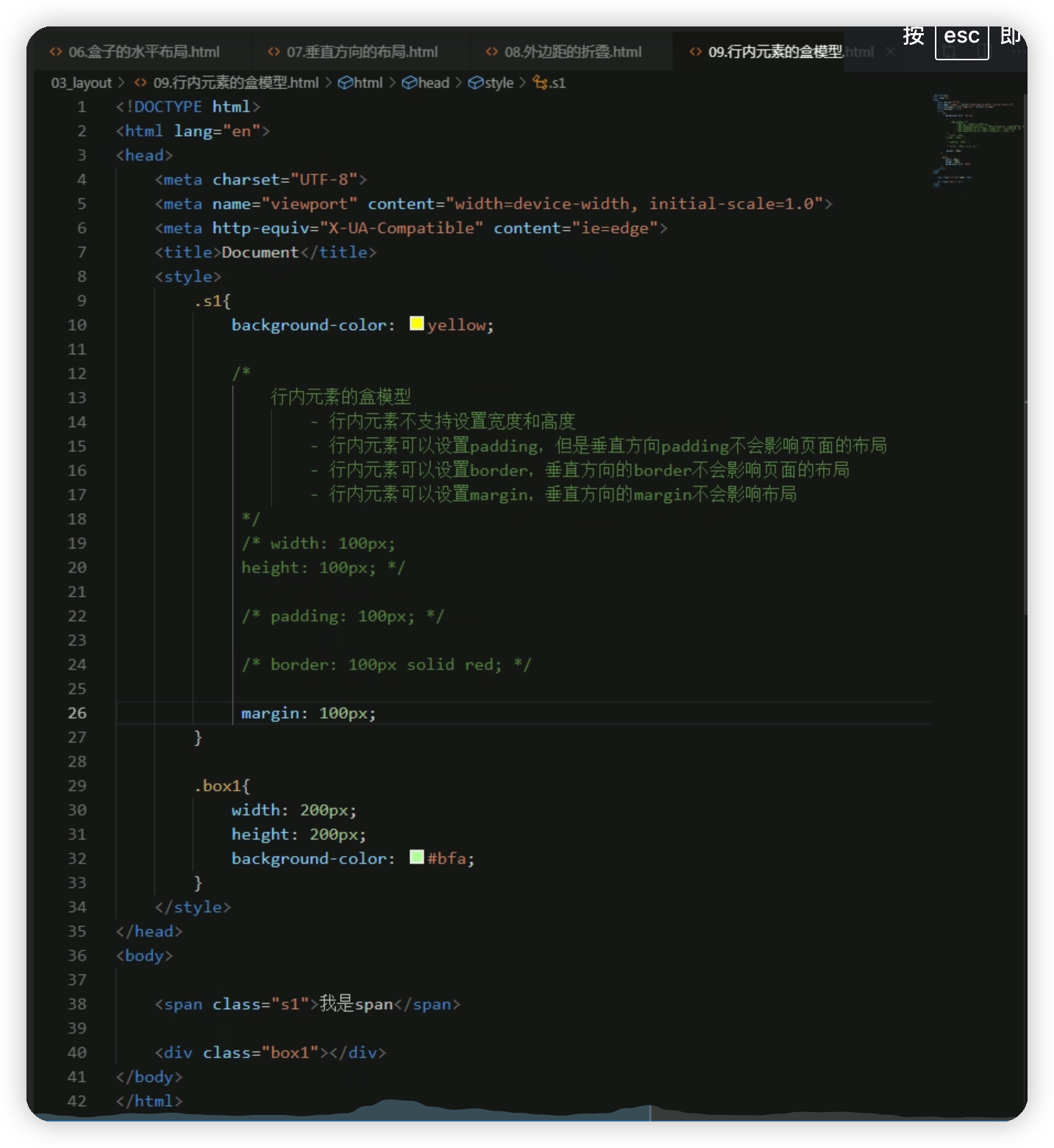Click the comment heading '行内元素的盒模型'

341,397
